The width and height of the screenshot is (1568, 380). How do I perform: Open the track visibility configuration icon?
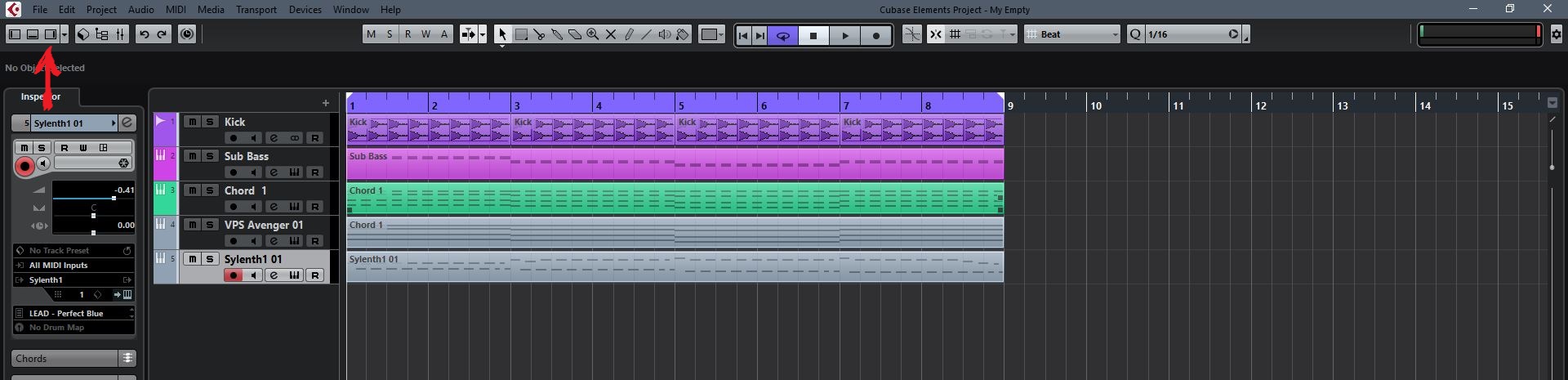pos(102,34)
